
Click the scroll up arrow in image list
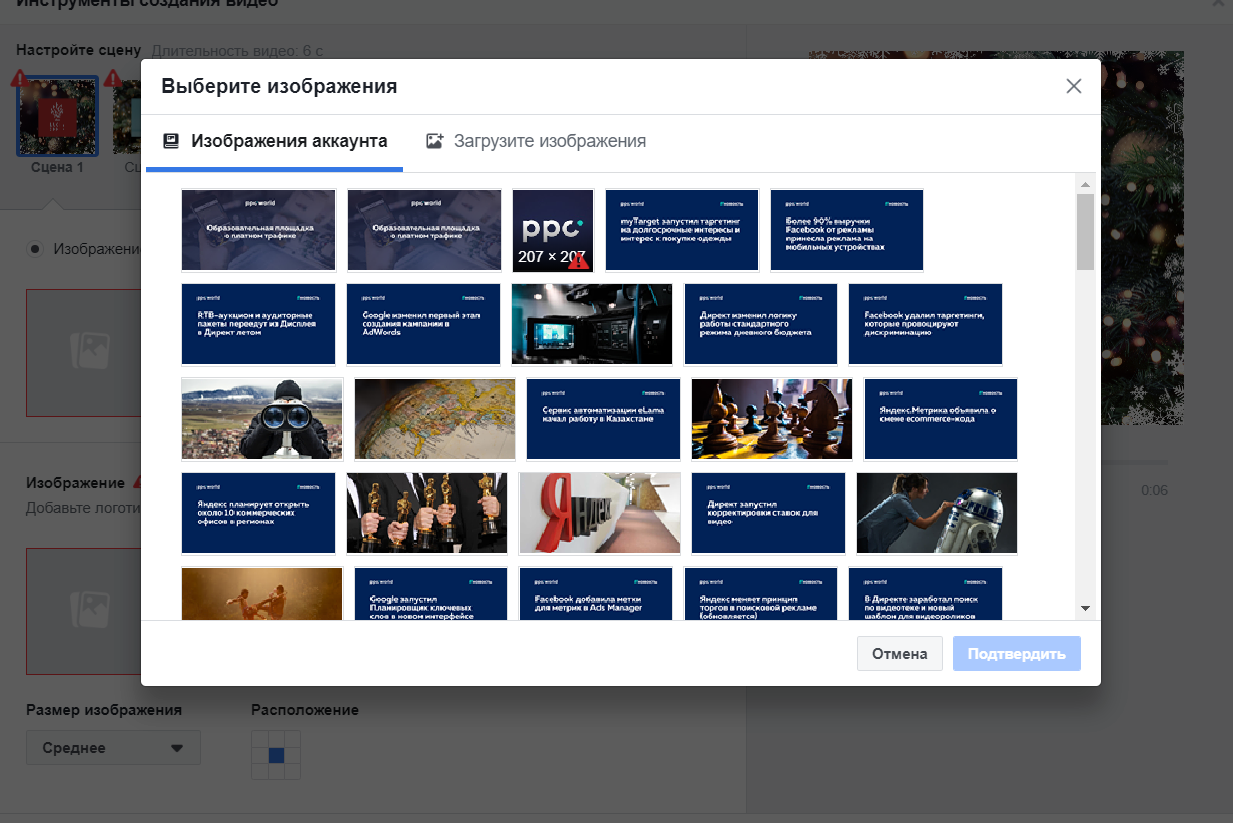(1085, 185)
